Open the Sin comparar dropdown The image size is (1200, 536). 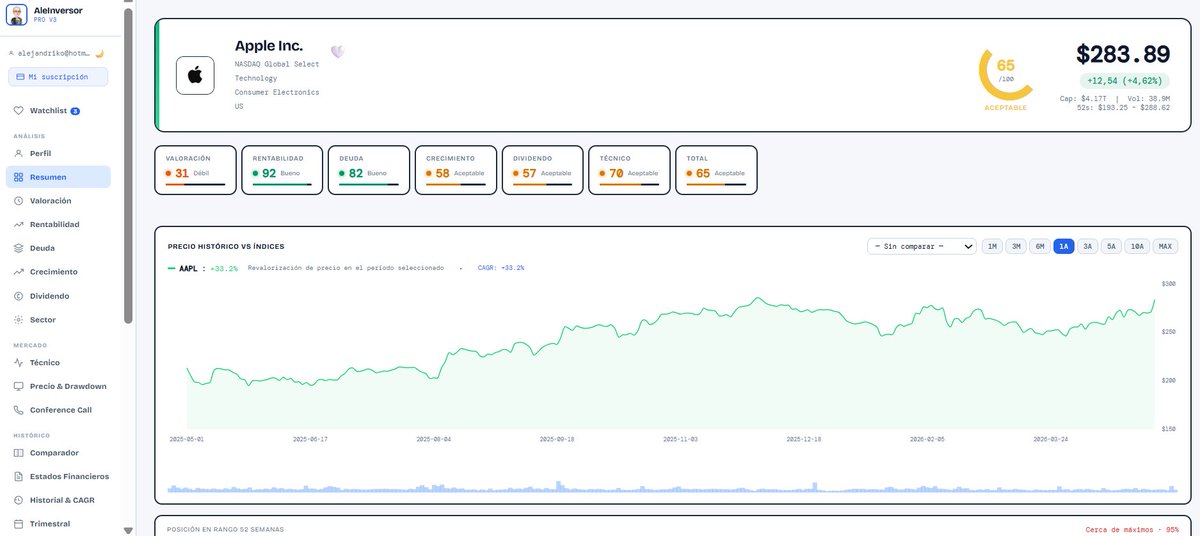[922, 246]
